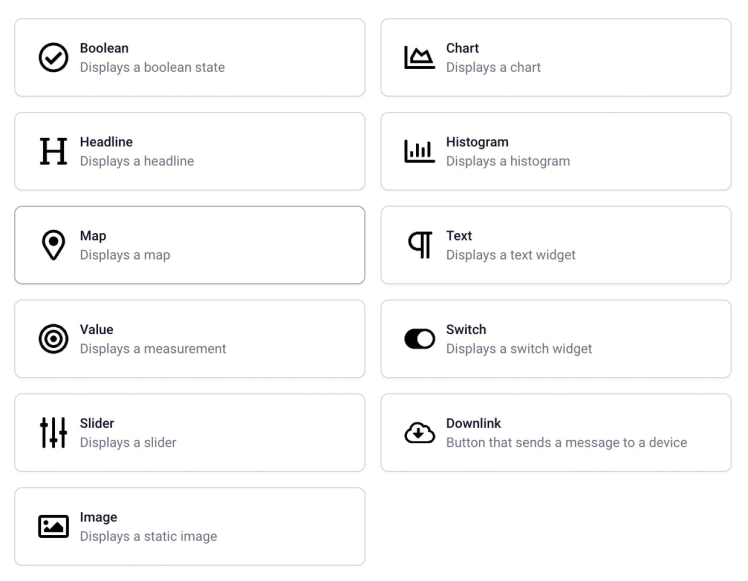Click the Headline H icon

coord(52,152)
